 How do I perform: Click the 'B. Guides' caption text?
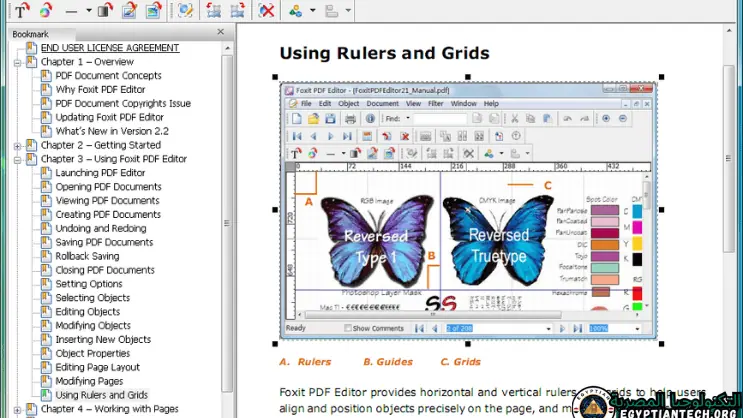tap(388, 362)
